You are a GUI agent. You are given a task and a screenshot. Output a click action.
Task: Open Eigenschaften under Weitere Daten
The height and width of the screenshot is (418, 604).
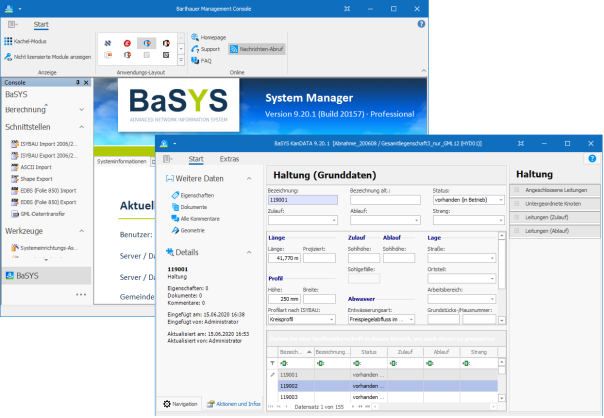click(x=193, y=195)
